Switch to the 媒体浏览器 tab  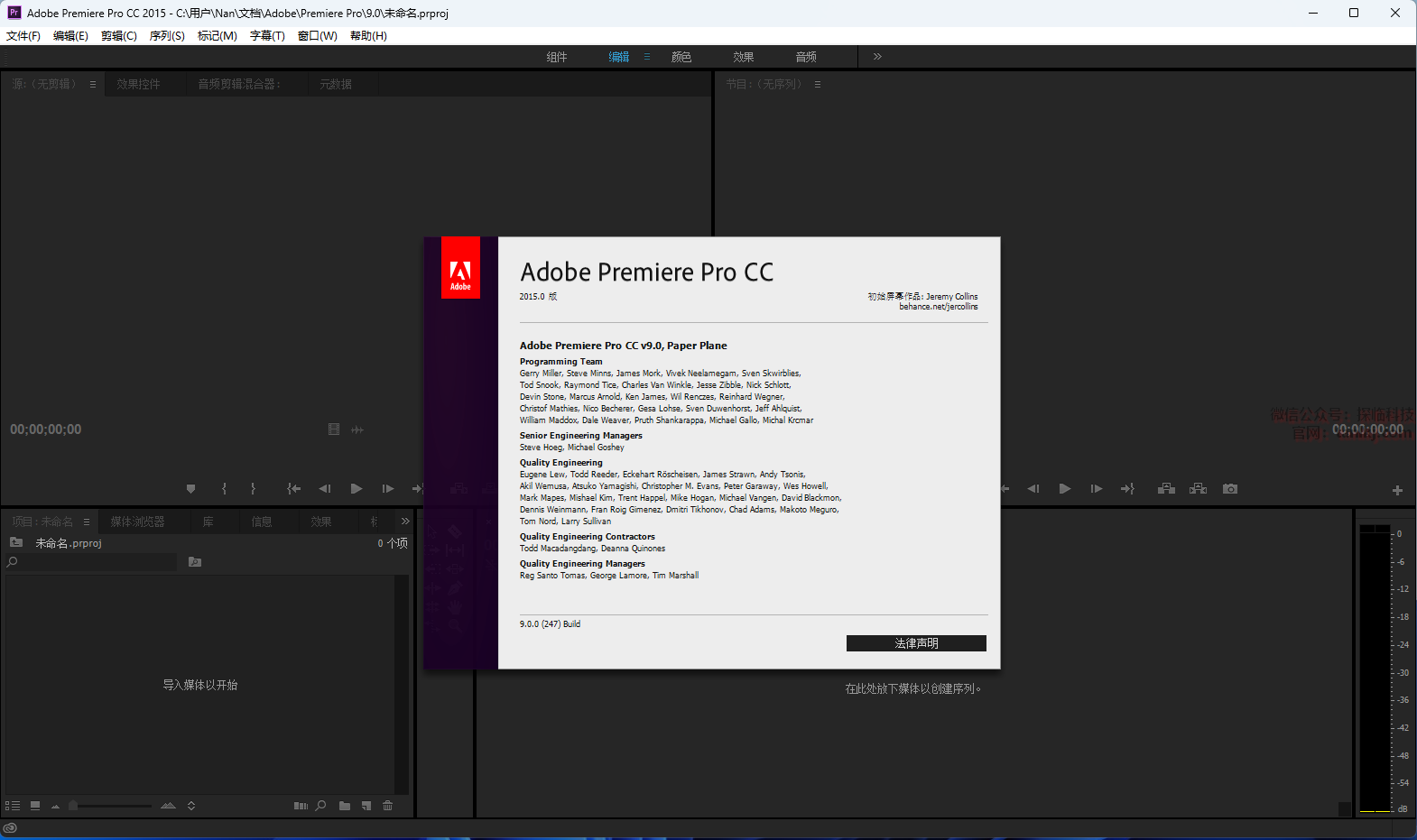point(137,522)
